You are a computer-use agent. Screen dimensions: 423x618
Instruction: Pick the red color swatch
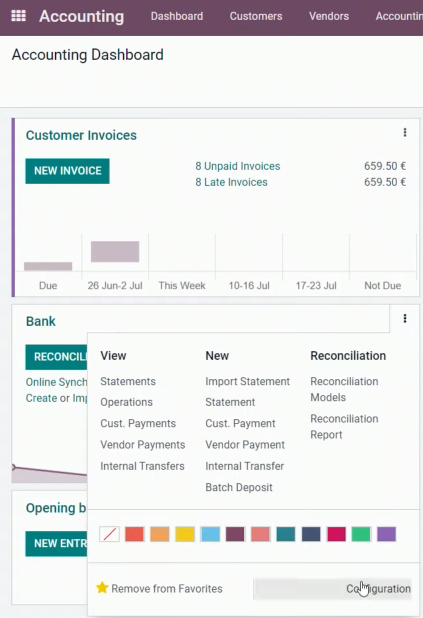click(134, 534)
